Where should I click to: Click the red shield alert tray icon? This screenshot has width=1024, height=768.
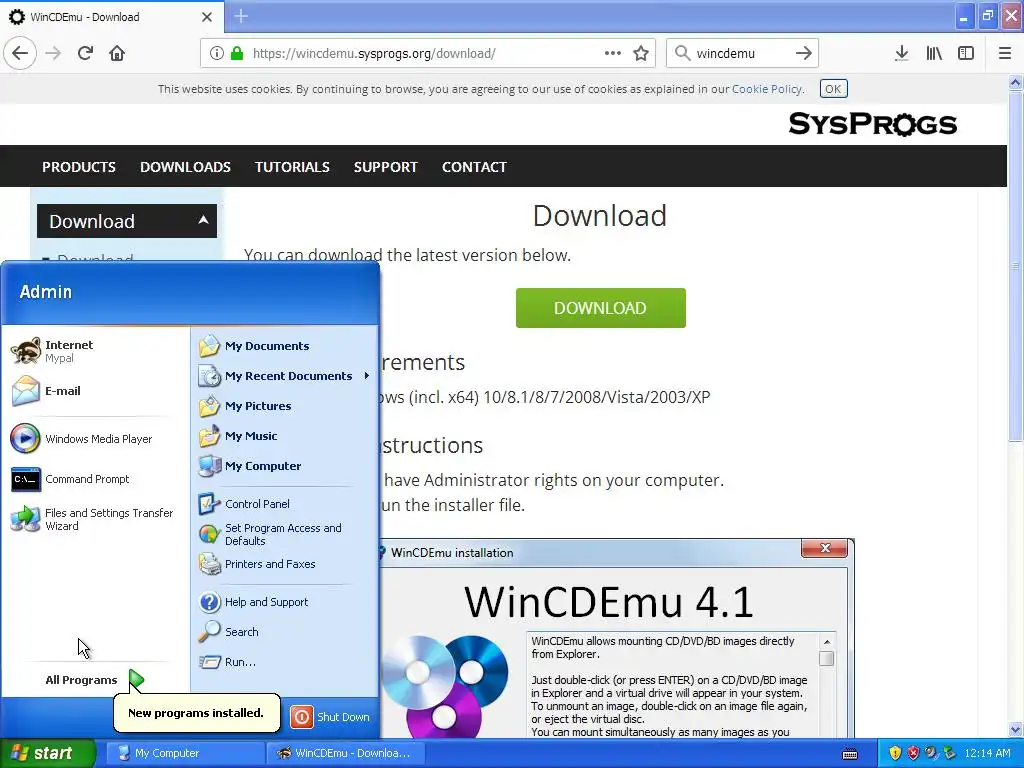coord(913,753)
